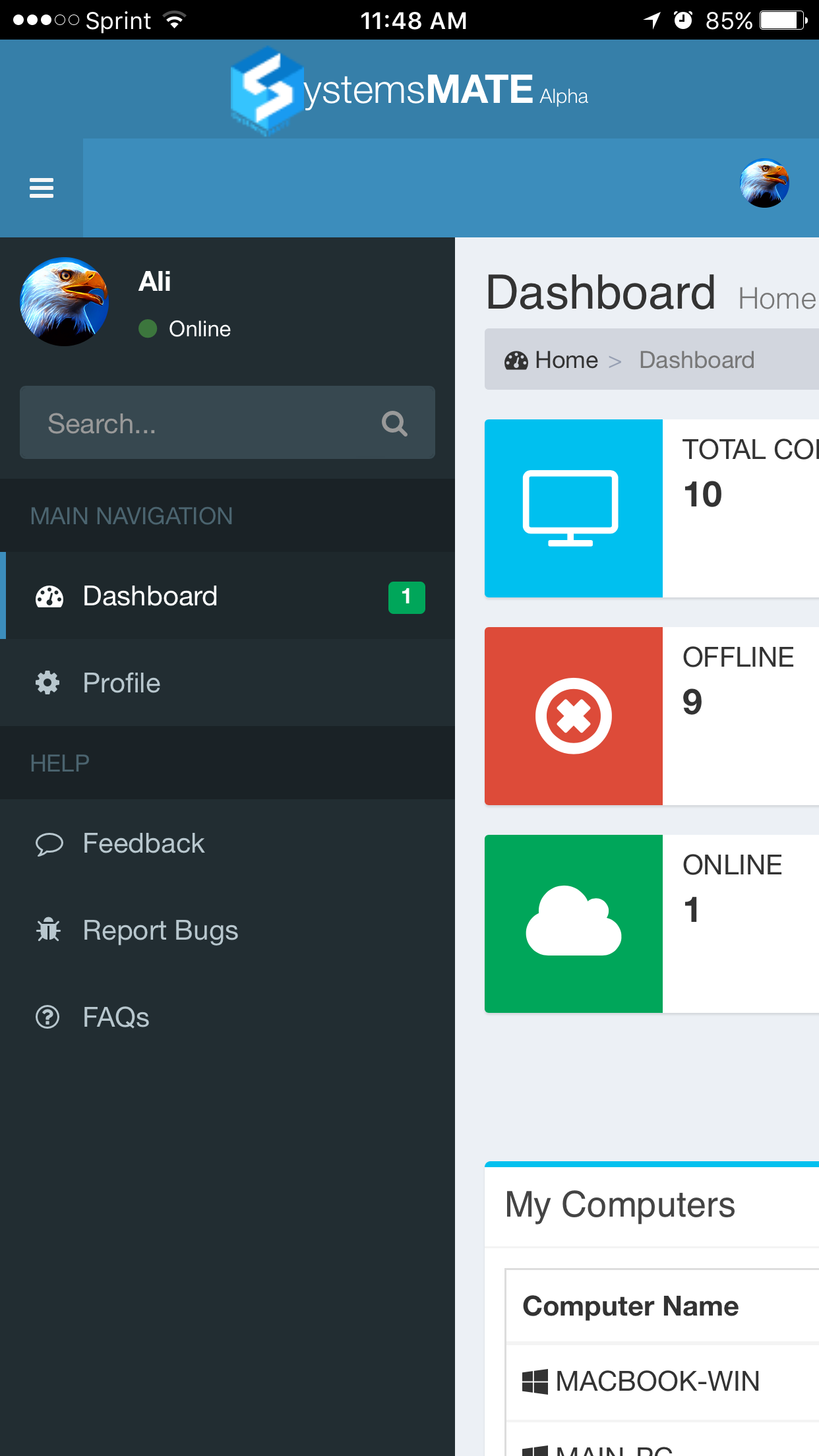
Task: Click the FAQs question mark icon
Action: pyautogui.click(x=47, y=1017)
